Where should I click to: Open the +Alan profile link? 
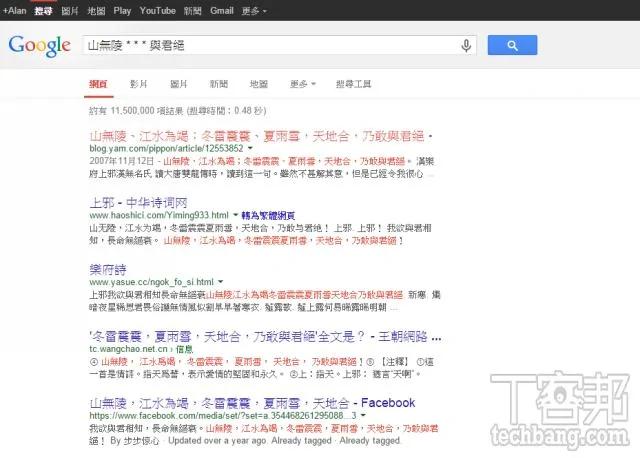pyautogui.click(x=15, y=11)
